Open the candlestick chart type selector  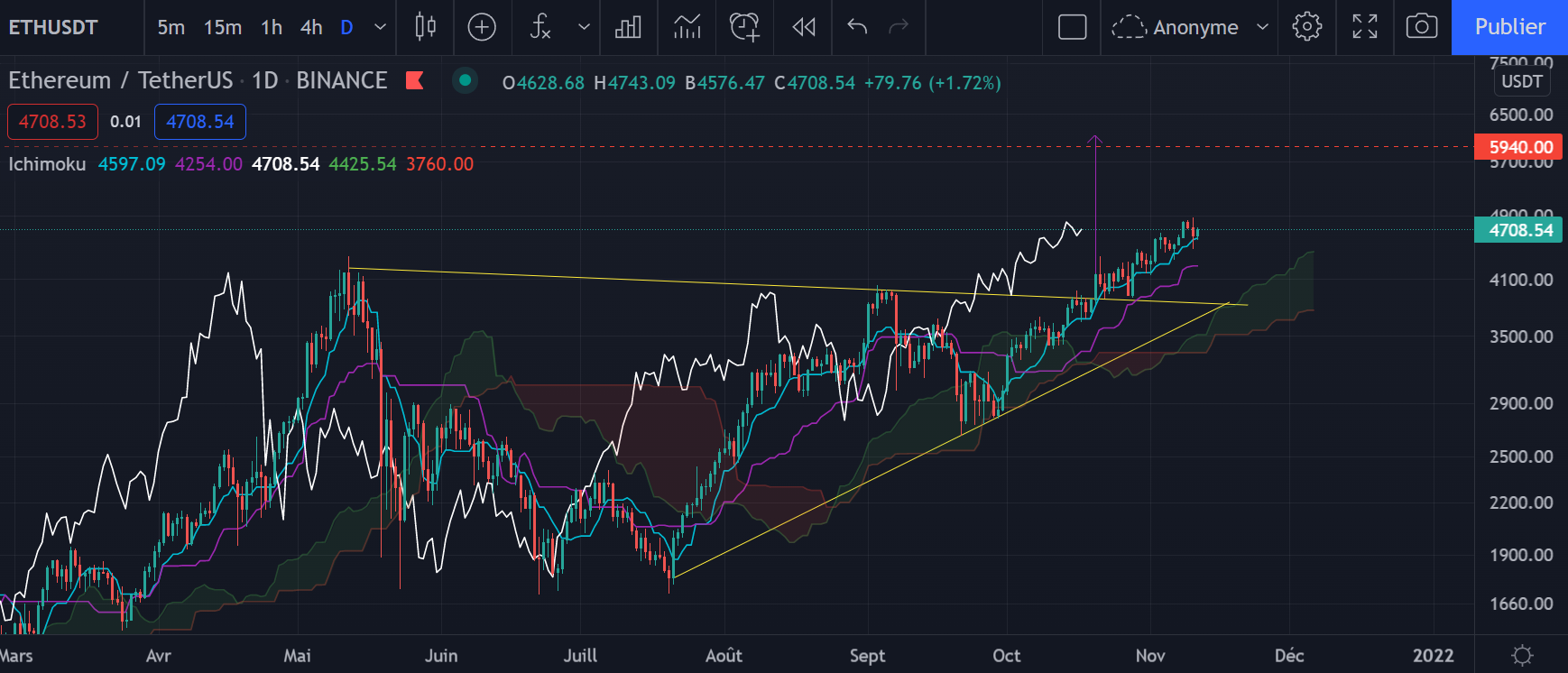point(425,27)
